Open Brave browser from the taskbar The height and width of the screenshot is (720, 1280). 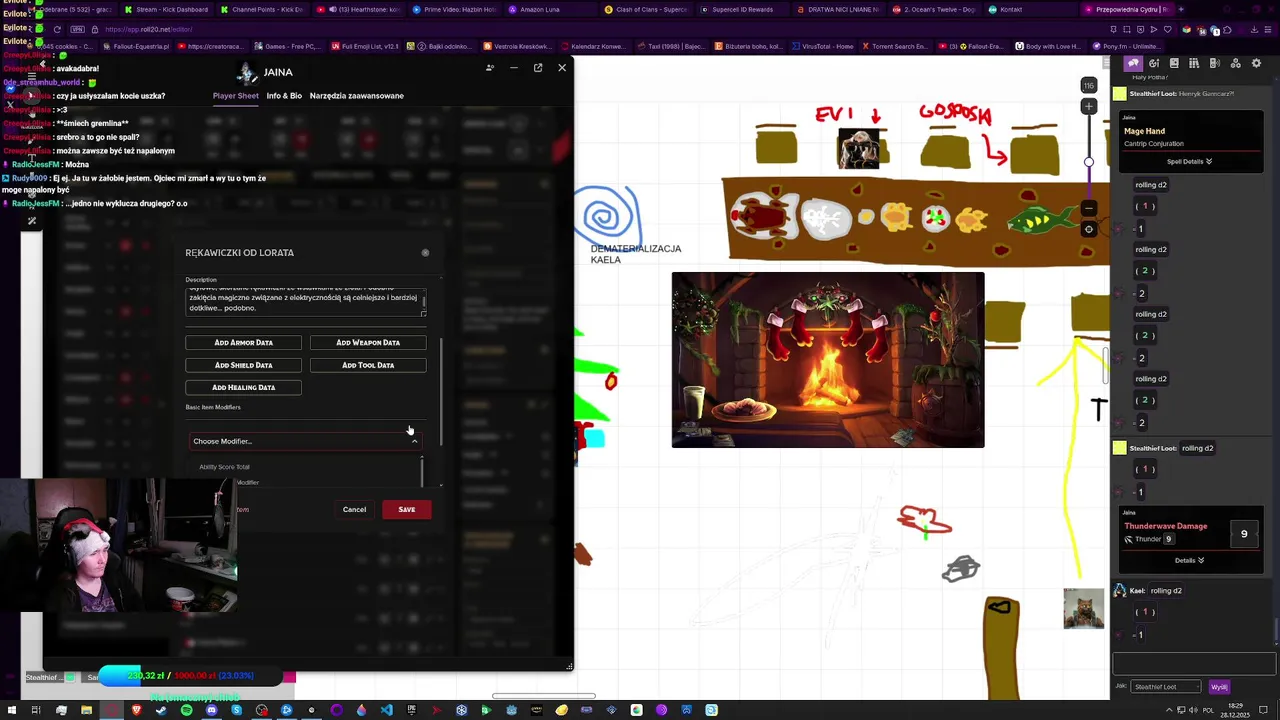(137, 710)
